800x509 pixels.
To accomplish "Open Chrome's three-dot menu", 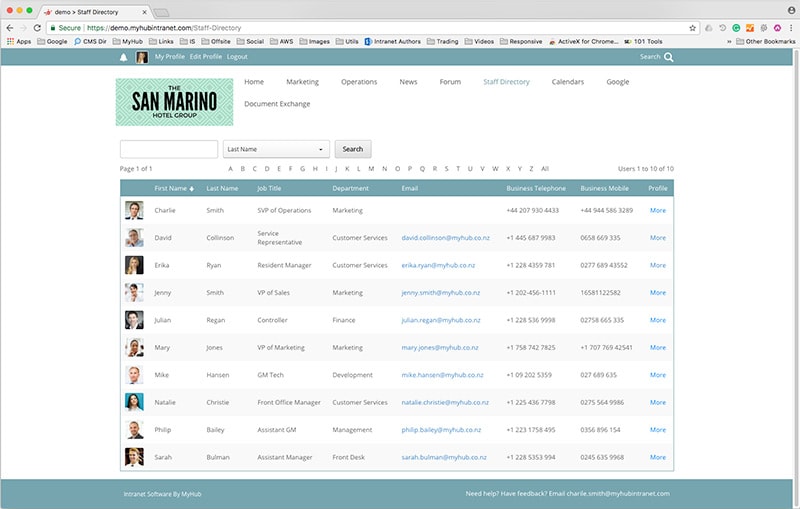I will (x=791, y=27).
